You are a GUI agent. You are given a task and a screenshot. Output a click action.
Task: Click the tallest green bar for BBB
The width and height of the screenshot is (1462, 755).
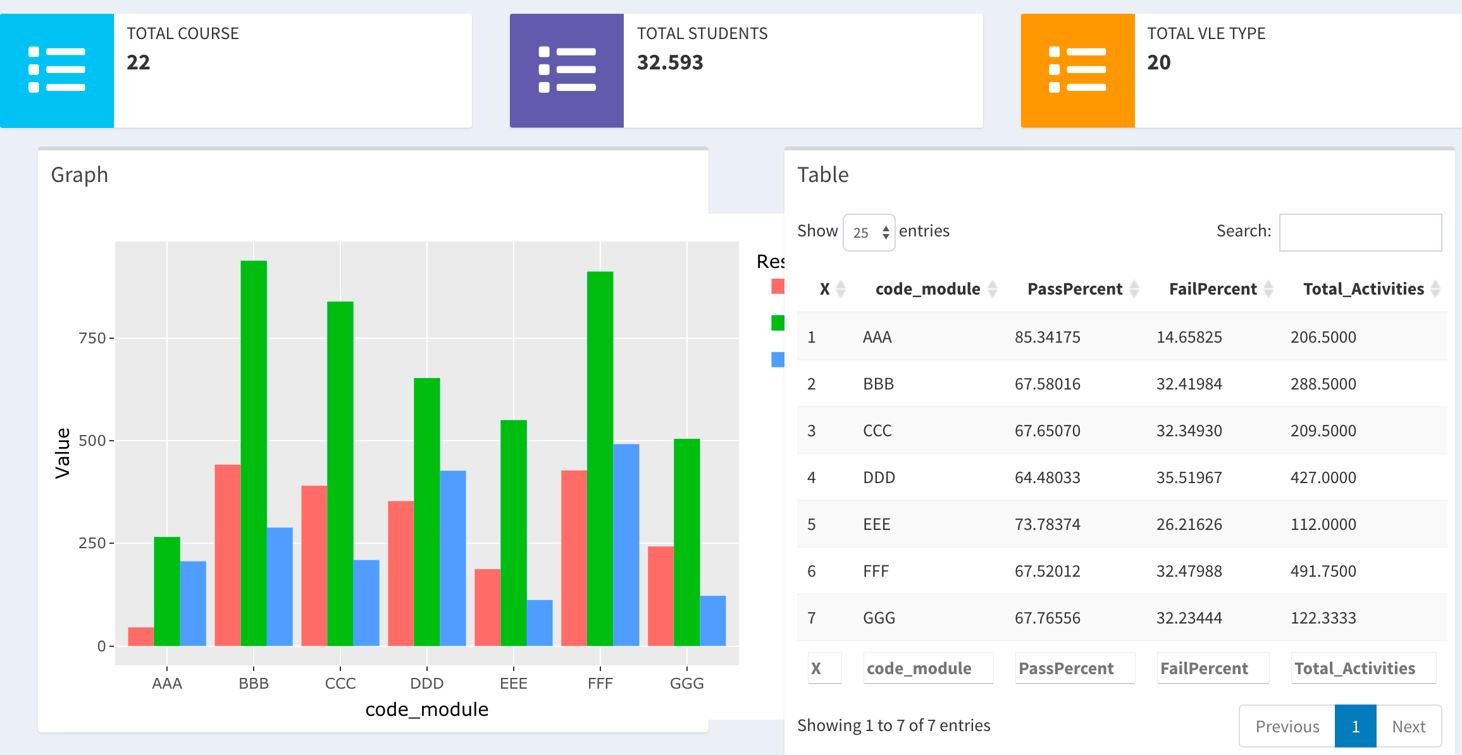click(x=254, y=452)
